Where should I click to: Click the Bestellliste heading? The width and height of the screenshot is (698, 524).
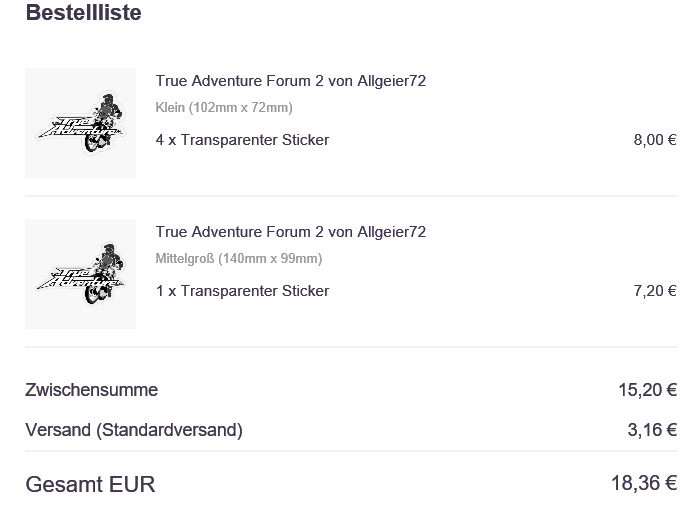pyautogui.click(x=83, y=13)
